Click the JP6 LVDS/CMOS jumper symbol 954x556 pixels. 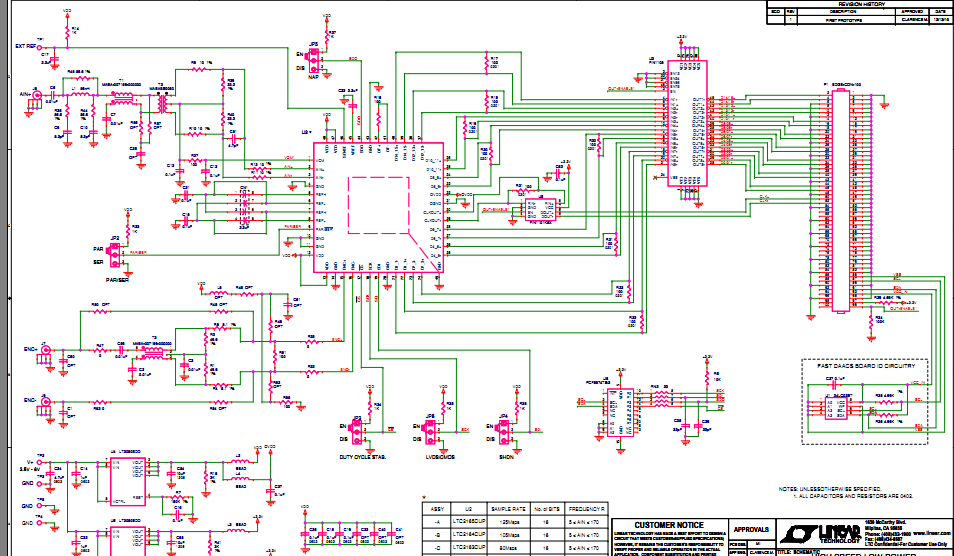(430, 432)
